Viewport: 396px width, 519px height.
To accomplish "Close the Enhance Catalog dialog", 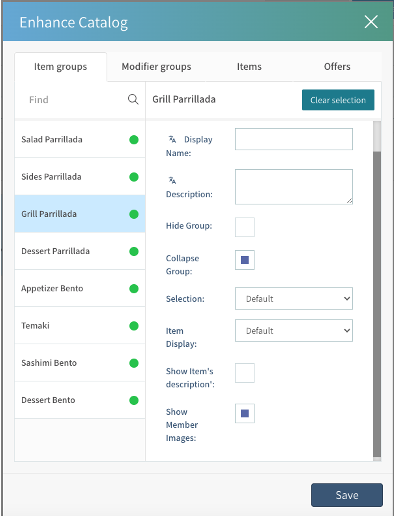I will tap(371, 22).
